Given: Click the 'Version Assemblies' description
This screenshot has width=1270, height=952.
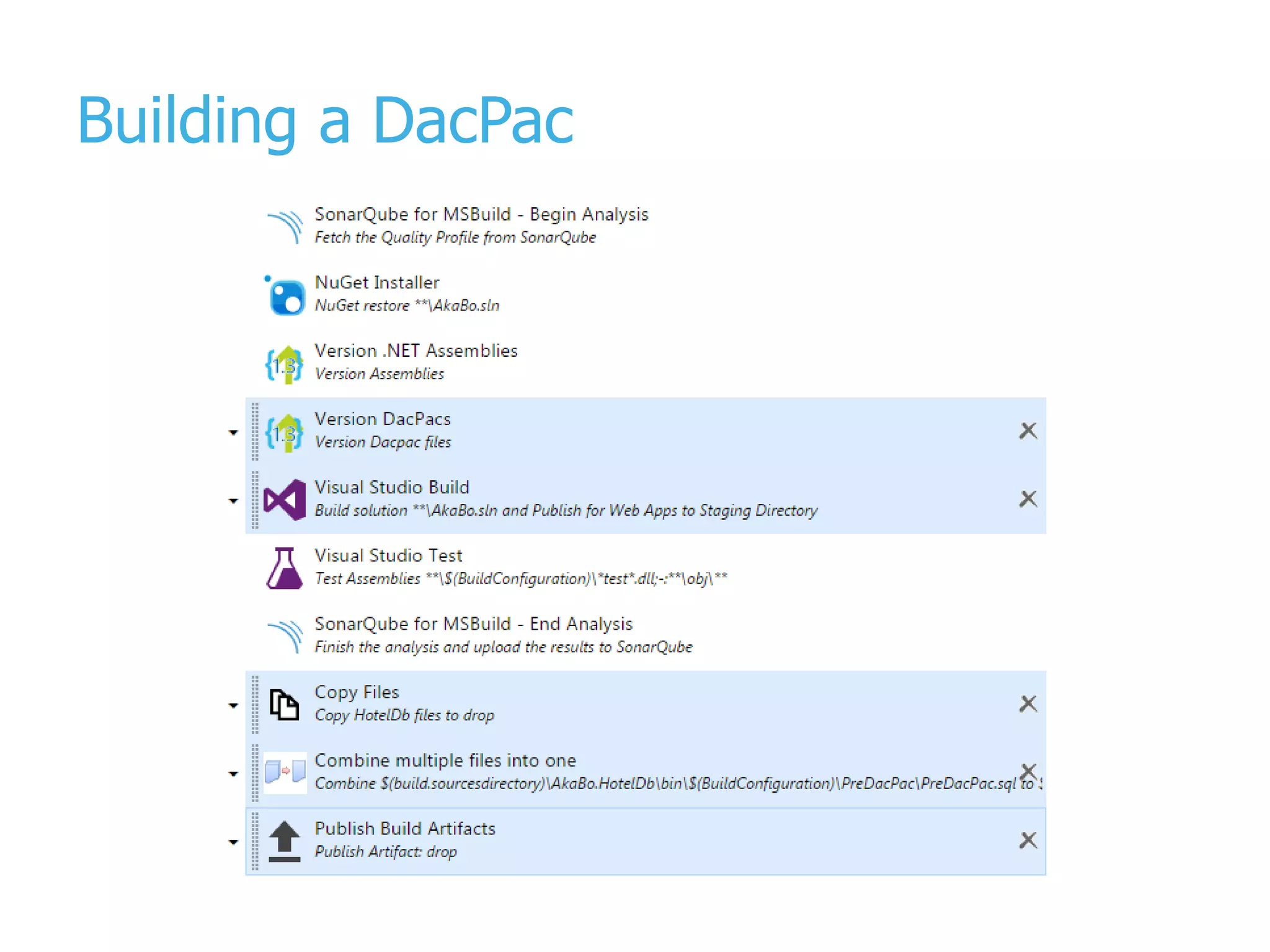Looking at the screenshot, I should point(380,374).
